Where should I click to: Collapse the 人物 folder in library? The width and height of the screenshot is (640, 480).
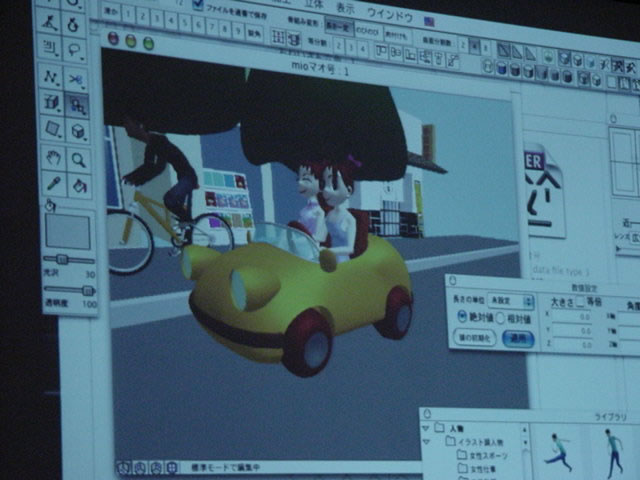click(x=426, y=429)
